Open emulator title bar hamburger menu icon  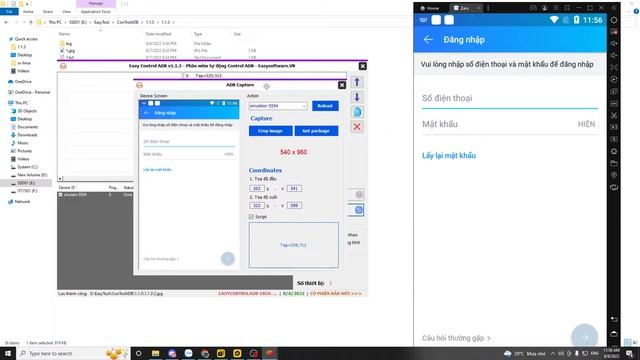(x=556, y=8)
